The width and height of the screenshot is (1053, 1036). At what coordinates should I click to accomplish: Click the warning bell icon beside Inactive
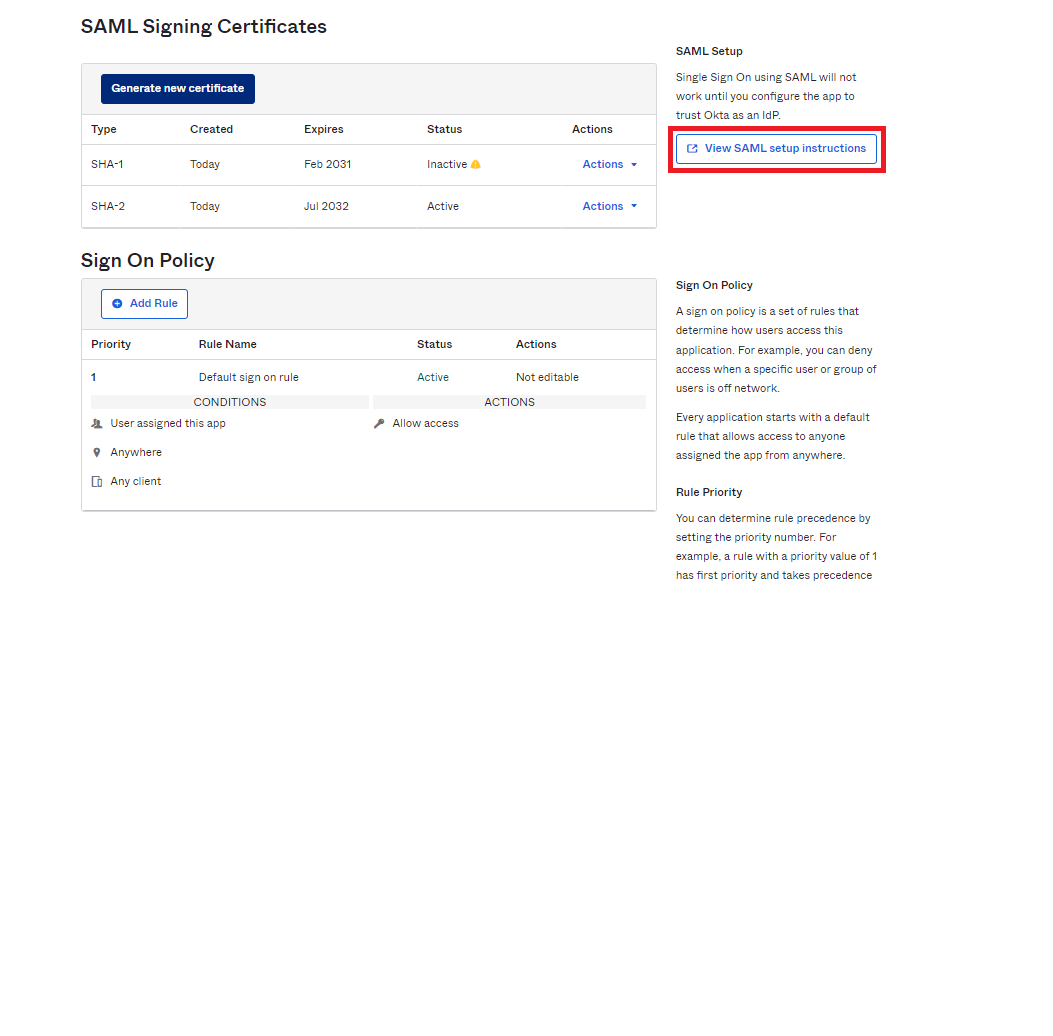tap(476, 164)
